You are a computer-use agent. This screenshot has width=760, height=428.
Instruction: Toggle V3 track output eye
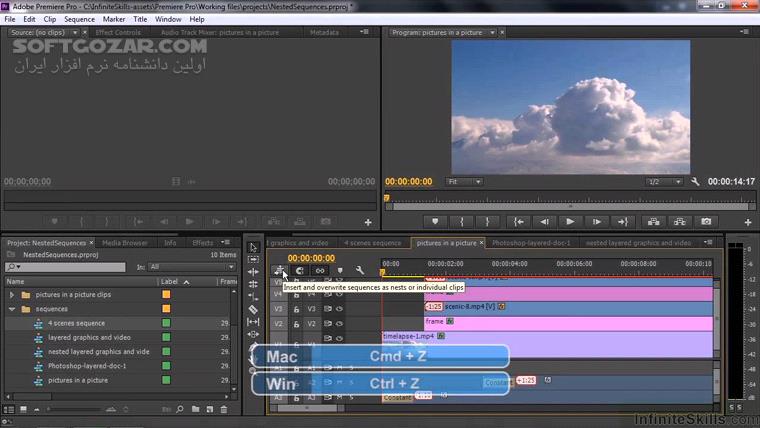pyautogui.click(x=339, y=308)
